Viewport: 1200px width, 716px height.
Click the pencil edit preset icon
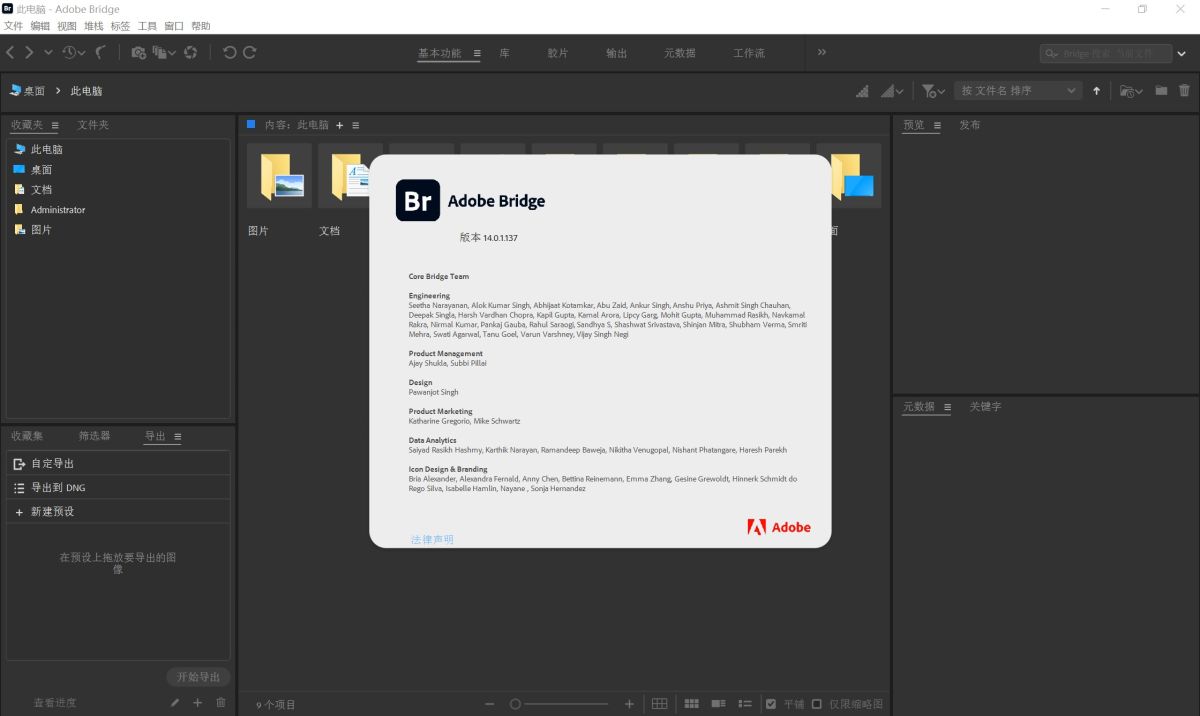click(175, 703)
